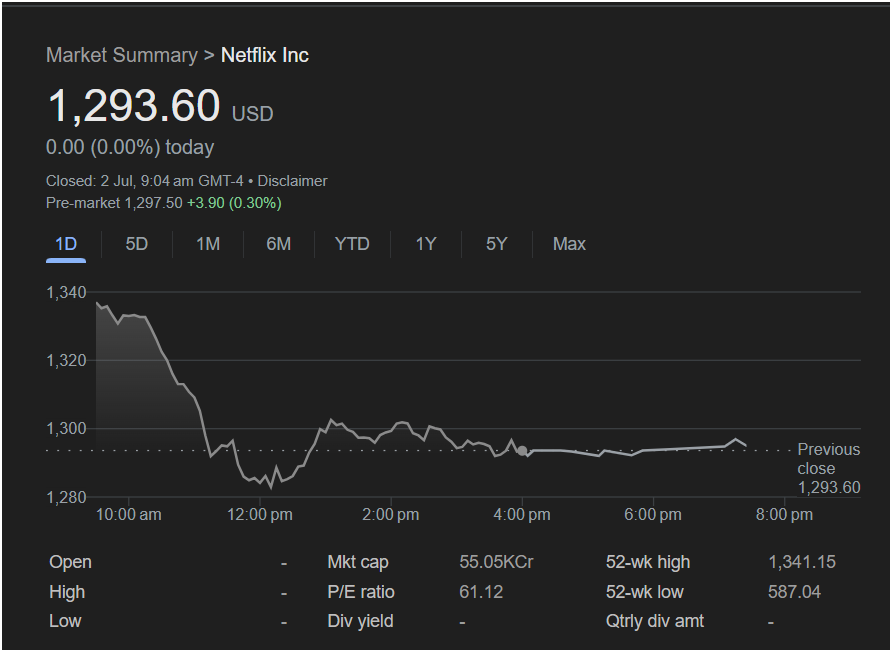This screenshot has height=652, width=892.
Task: Click the Open label in stats
Action: 71,562
